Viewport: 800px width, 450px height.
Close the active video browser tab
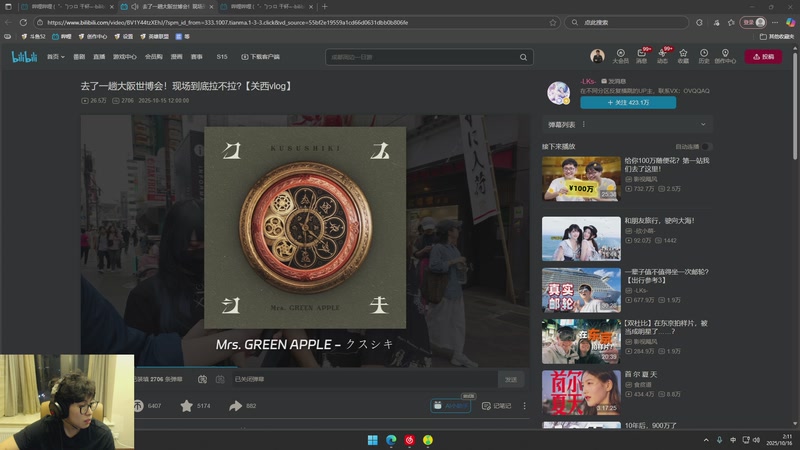(211, 7)
